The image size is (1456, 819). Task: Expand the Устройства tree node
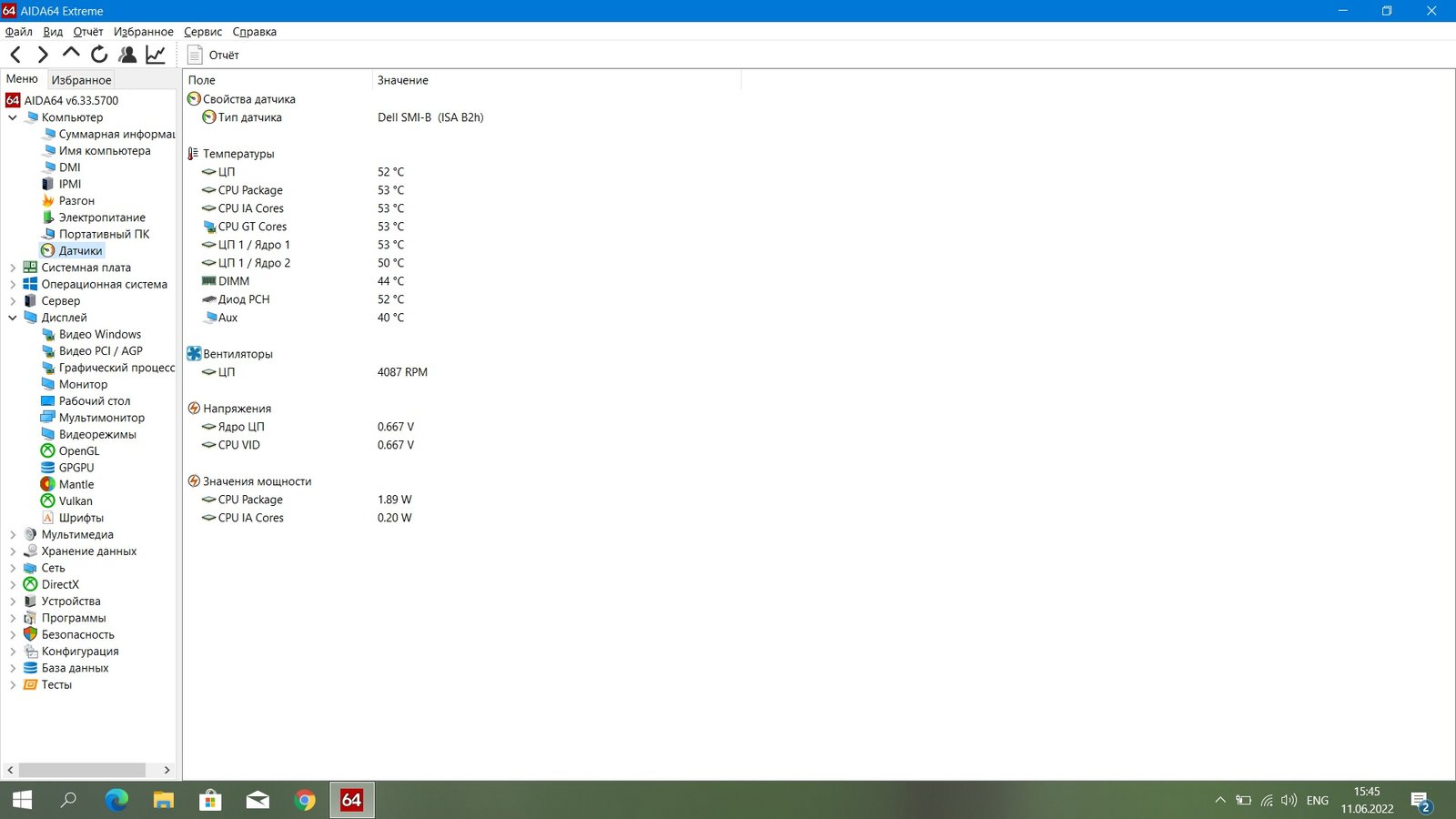(13, 602)
